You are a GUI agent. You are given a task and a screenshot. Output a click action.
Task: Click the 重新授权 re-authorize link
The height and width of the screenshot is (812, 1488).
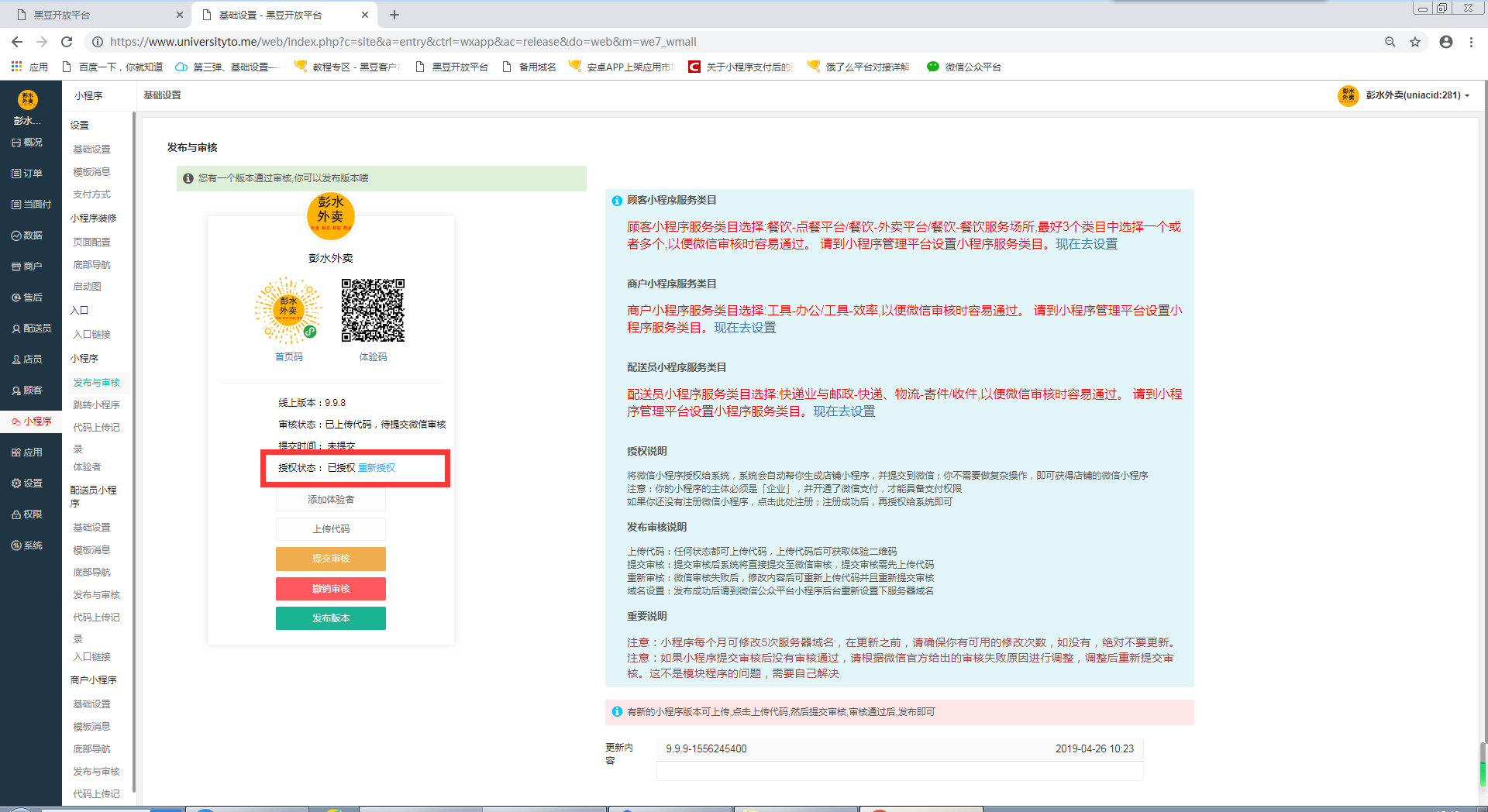[x=377, y=468]
